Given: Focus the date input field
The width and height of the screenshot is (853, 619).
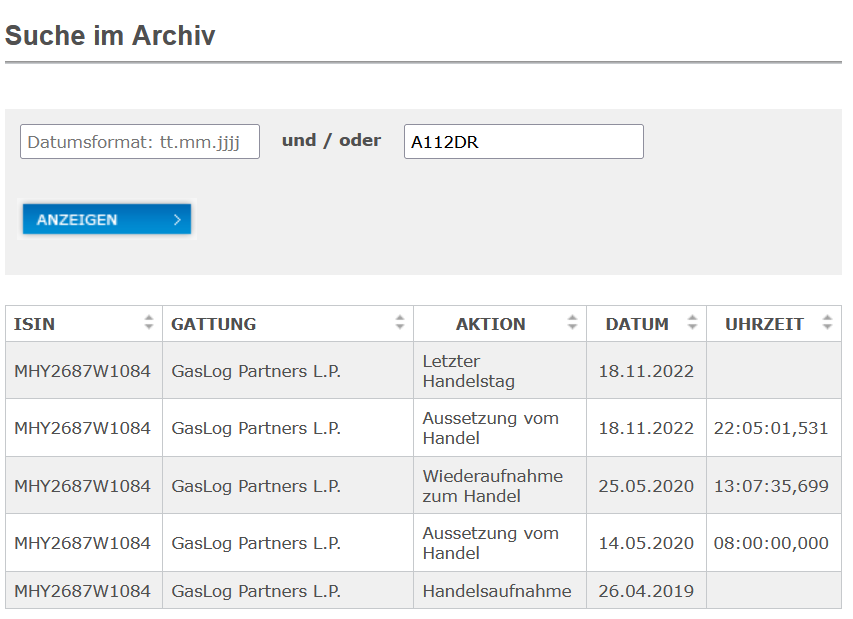Looking at the screenshot, I should click(x=140, y=142).
